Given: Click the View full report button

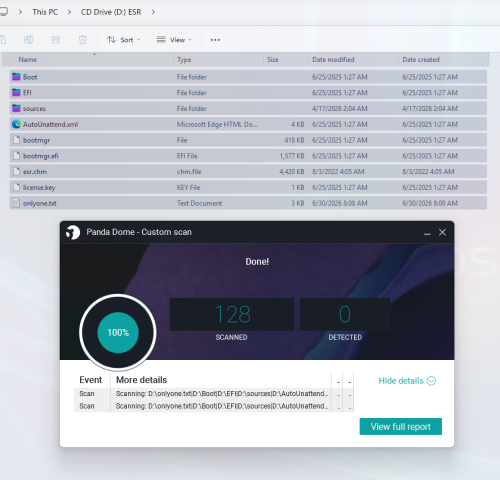Looking at the screenshot, I should pyautogui.click(x=401, y=426).
